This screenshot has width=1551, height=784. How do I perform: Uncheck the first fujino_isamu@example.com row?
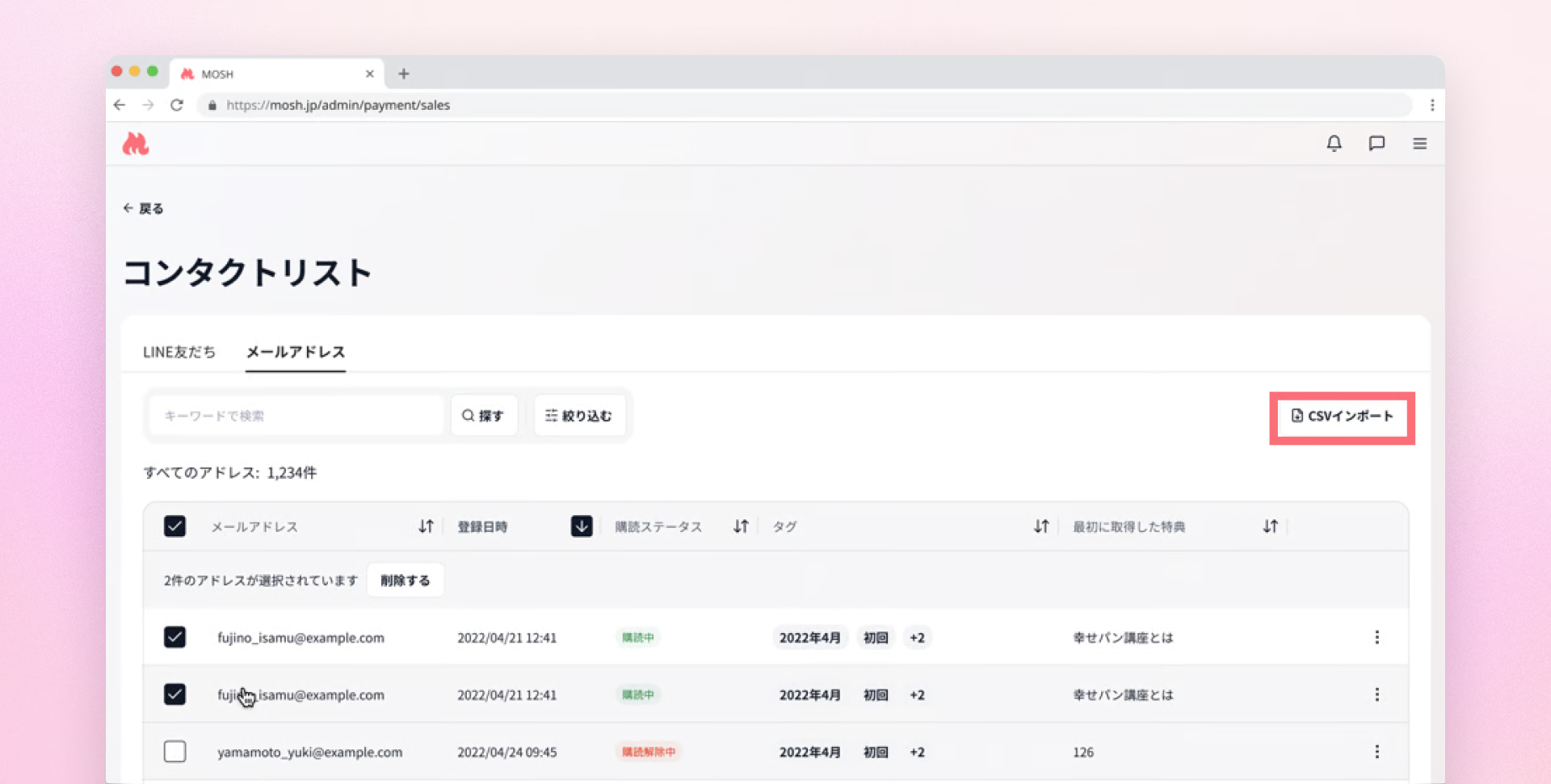(174, 637)
